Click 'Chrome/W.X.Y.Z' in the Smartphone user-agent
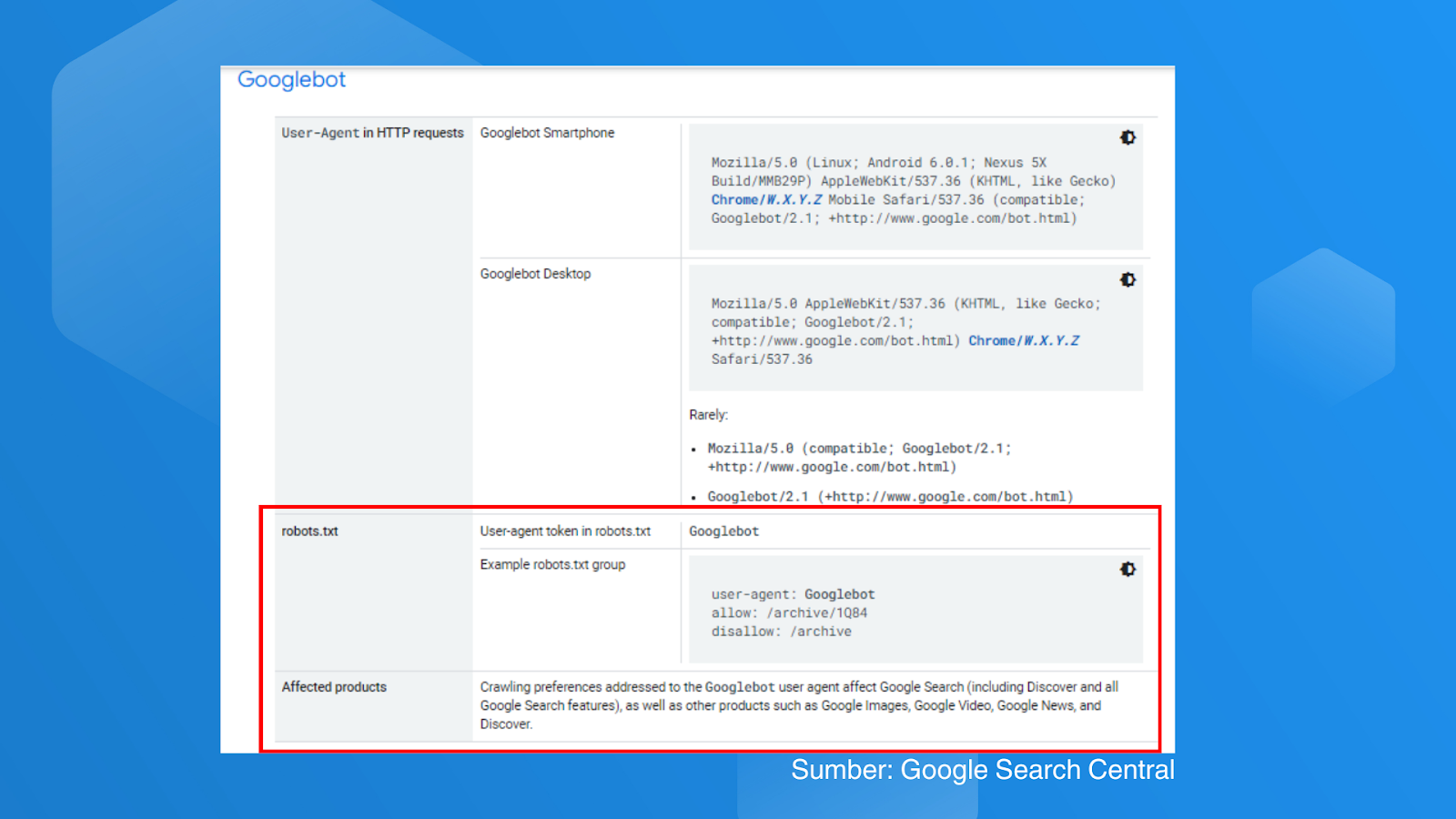This screenshot has width=1456, height=819. 766,200
